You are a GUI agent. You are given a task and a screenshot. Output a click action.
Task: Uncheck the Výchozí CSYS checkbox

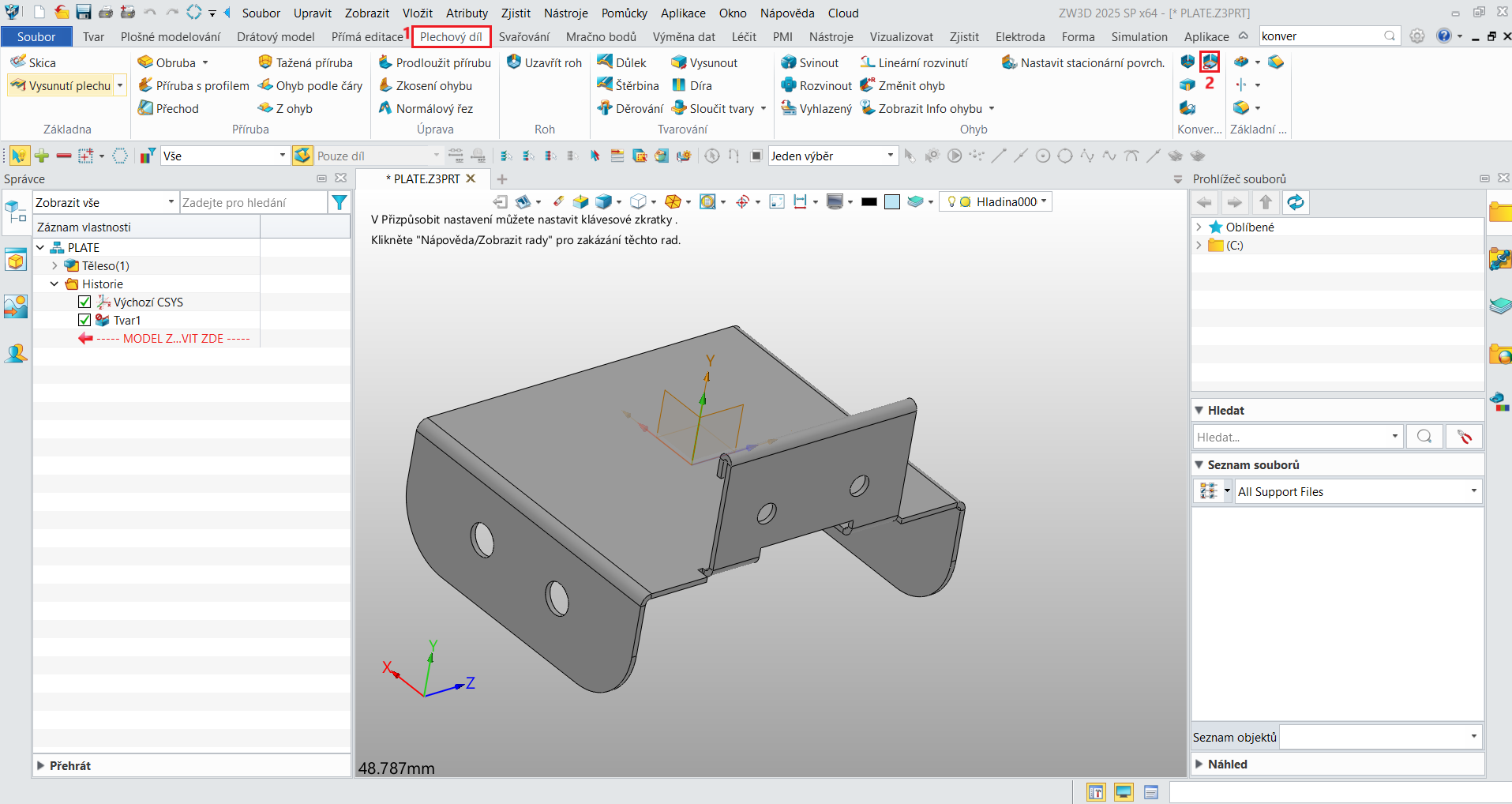(84, 302)
